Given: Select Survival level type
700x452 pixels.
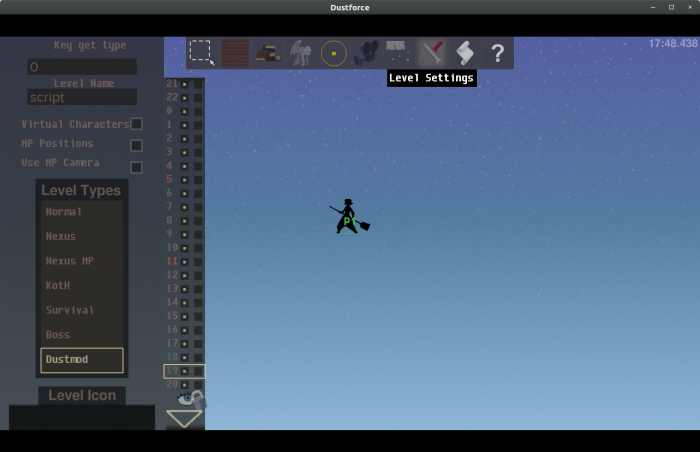Looking at the screenshot, I should pyautogui.click(x=82, y=310).
